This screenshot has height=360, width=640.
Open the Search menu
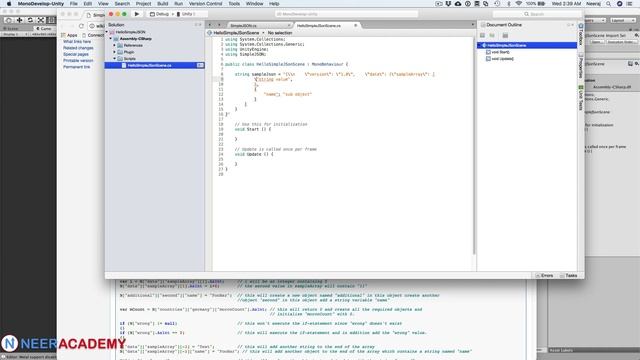(x=122, y=4)
